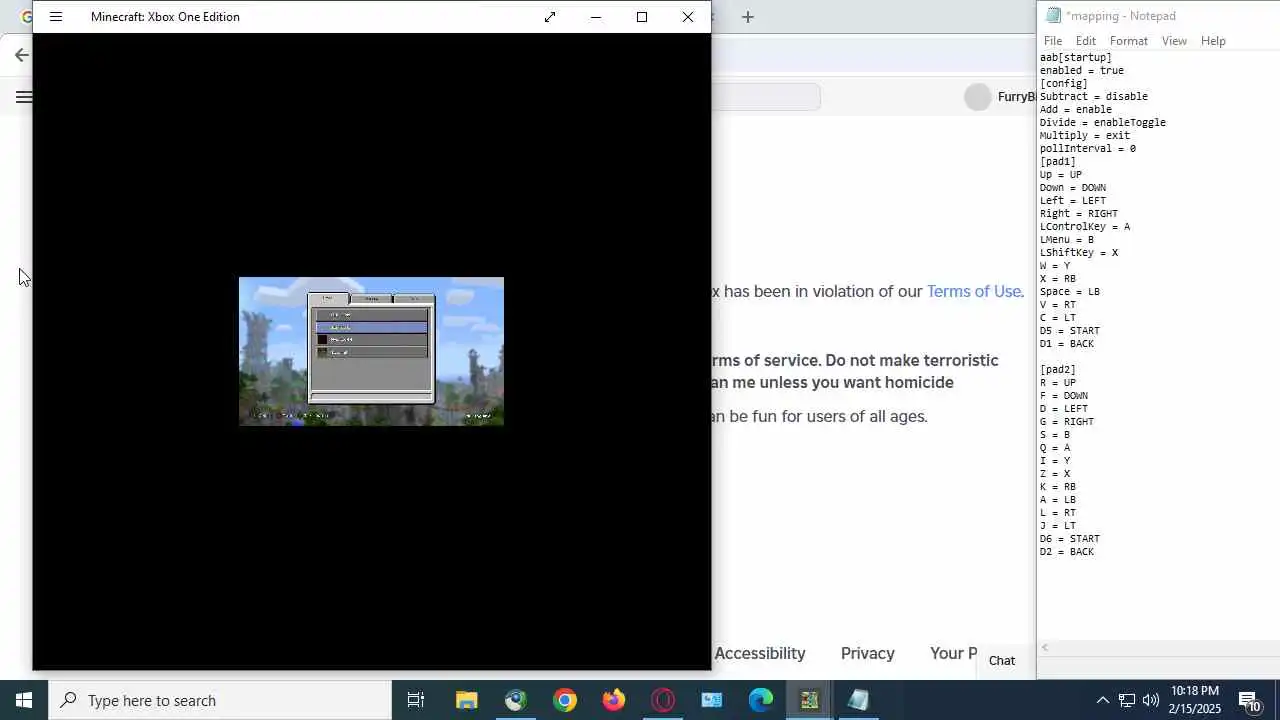
Task: Pick the game list row with dark thumbnail
Action: [x=371, y=339]
